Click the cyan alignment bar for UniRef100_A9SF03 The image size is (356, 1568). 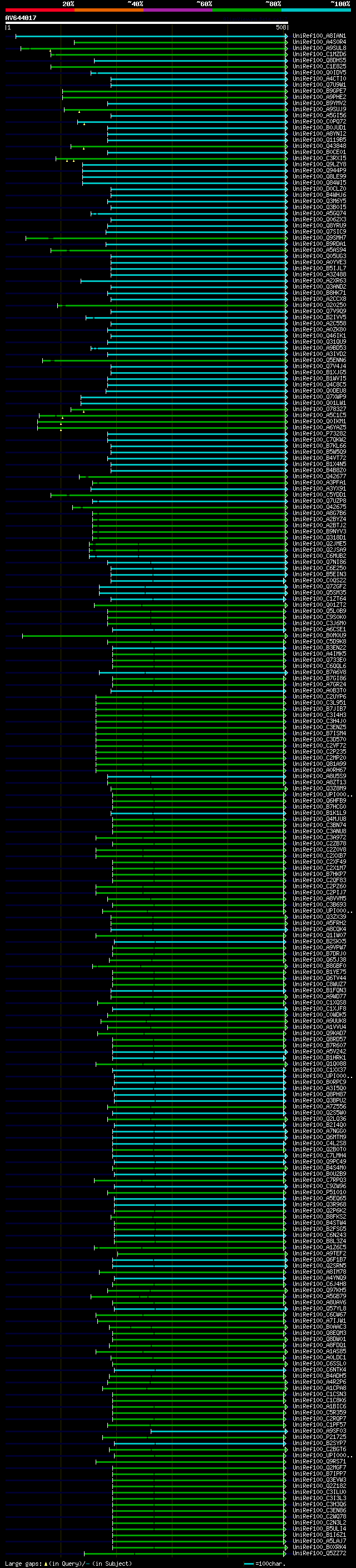pyautogui.click(x=219, y=1431)
